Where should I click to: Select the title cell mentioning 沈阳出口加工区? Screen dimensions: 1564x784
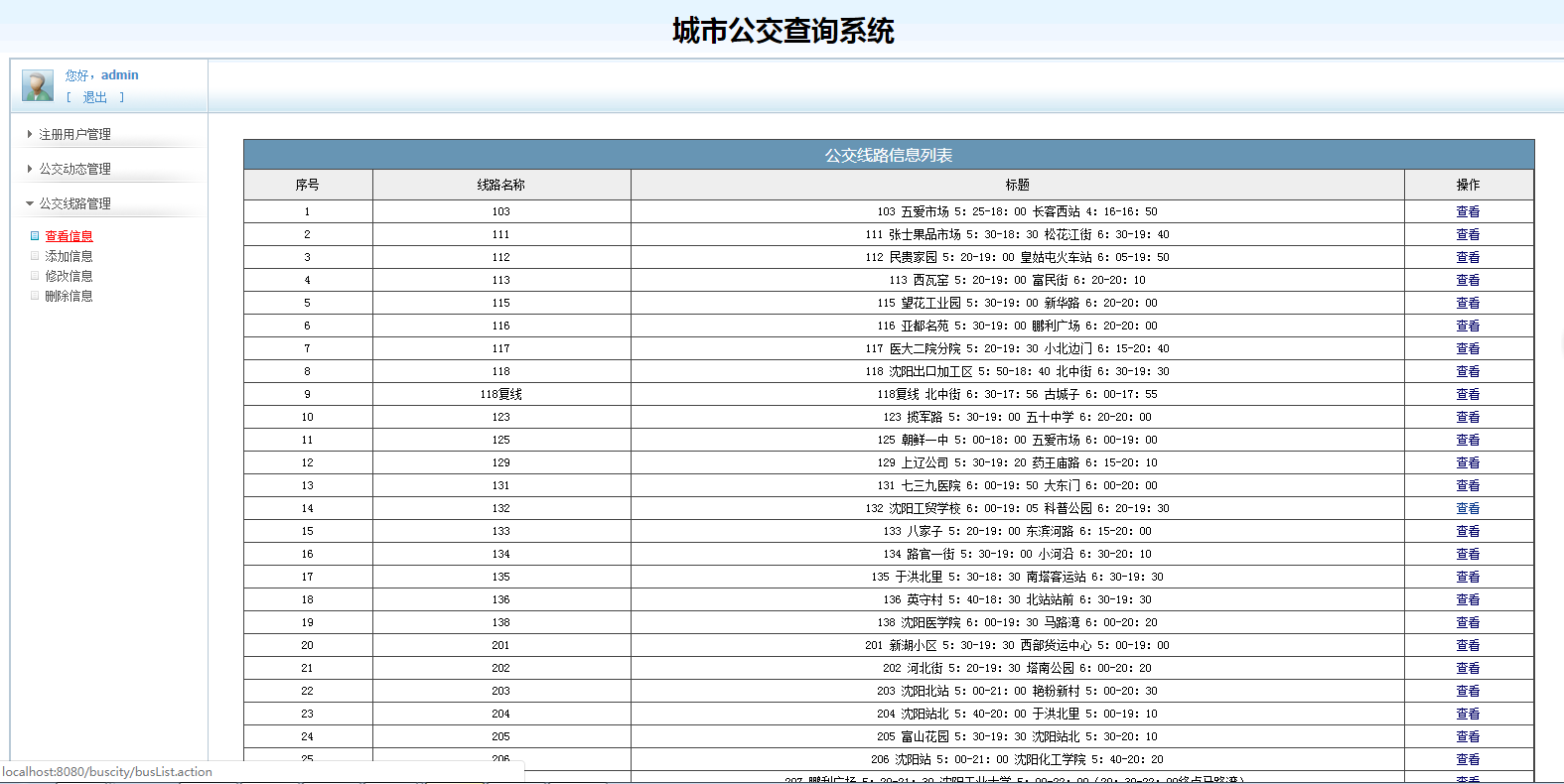point(1018,371)
